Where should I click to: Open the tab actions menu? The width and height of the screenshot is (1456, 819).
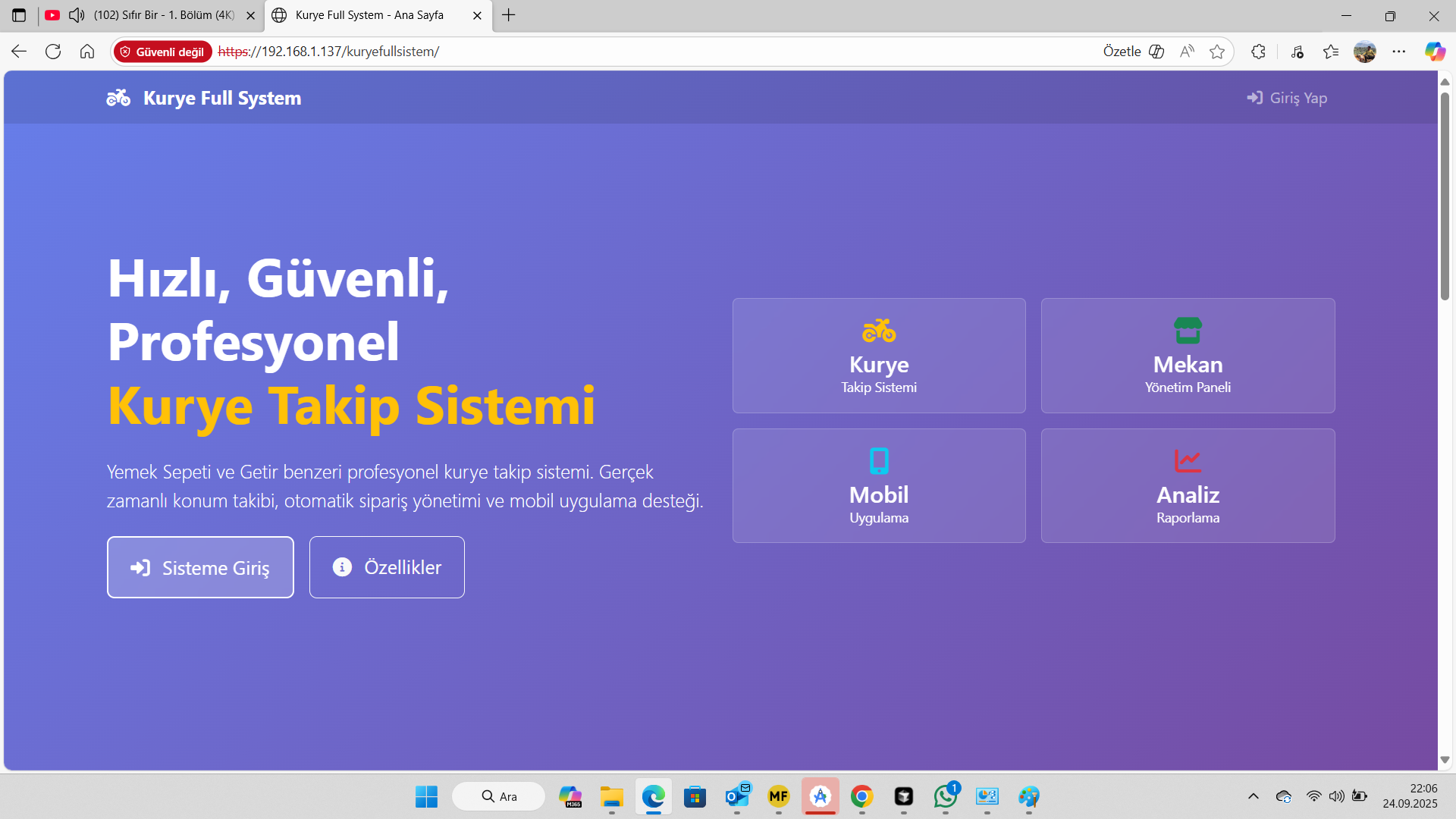coord(18,15)
